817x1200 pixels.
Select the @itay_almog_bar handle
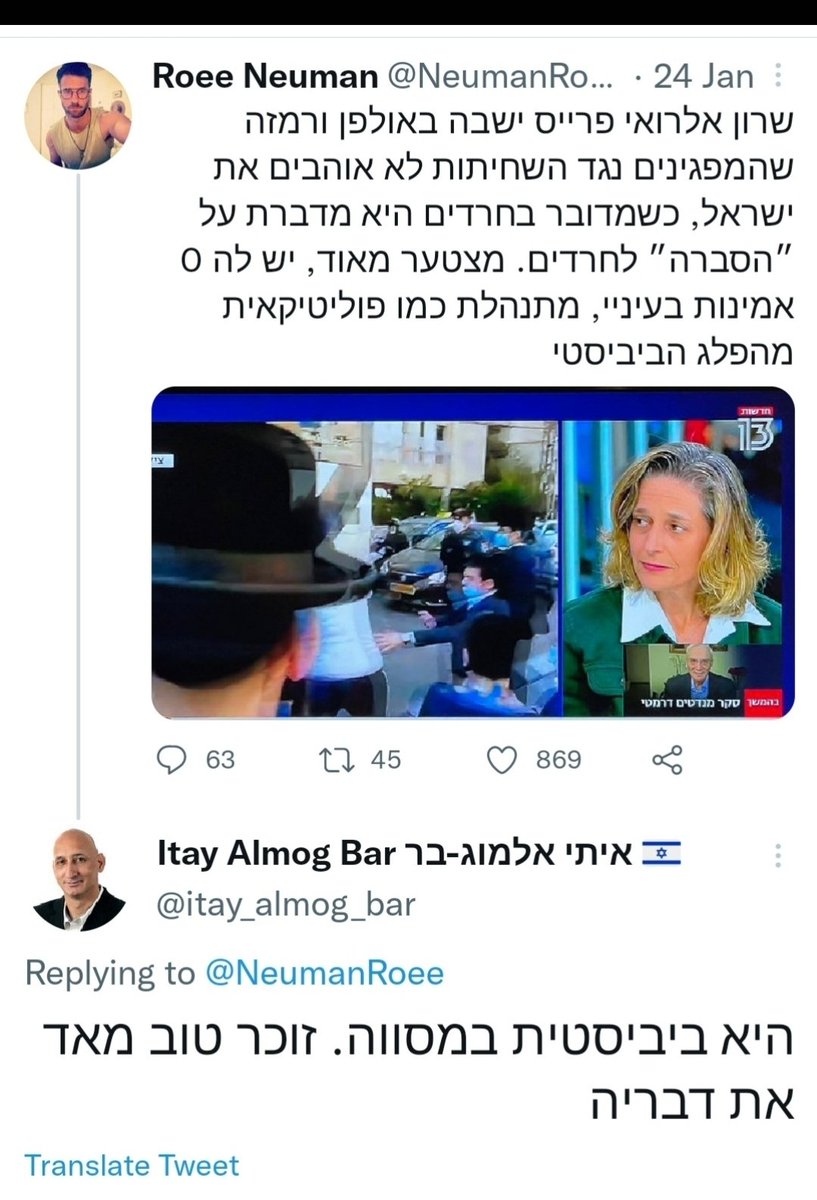point(285,905)
